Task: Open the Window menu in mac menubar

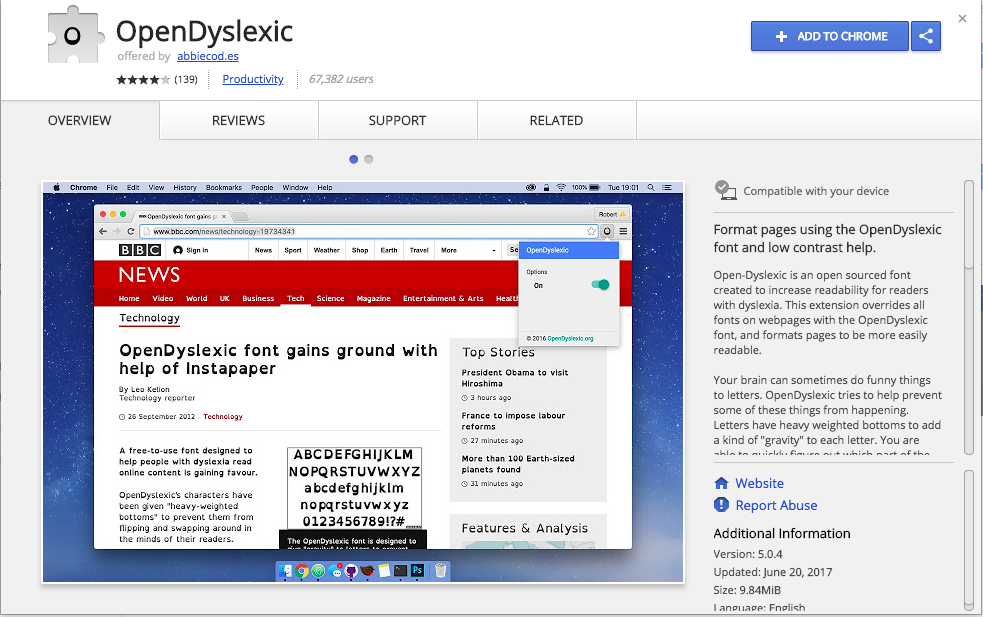Action: [x=295, y=187]
